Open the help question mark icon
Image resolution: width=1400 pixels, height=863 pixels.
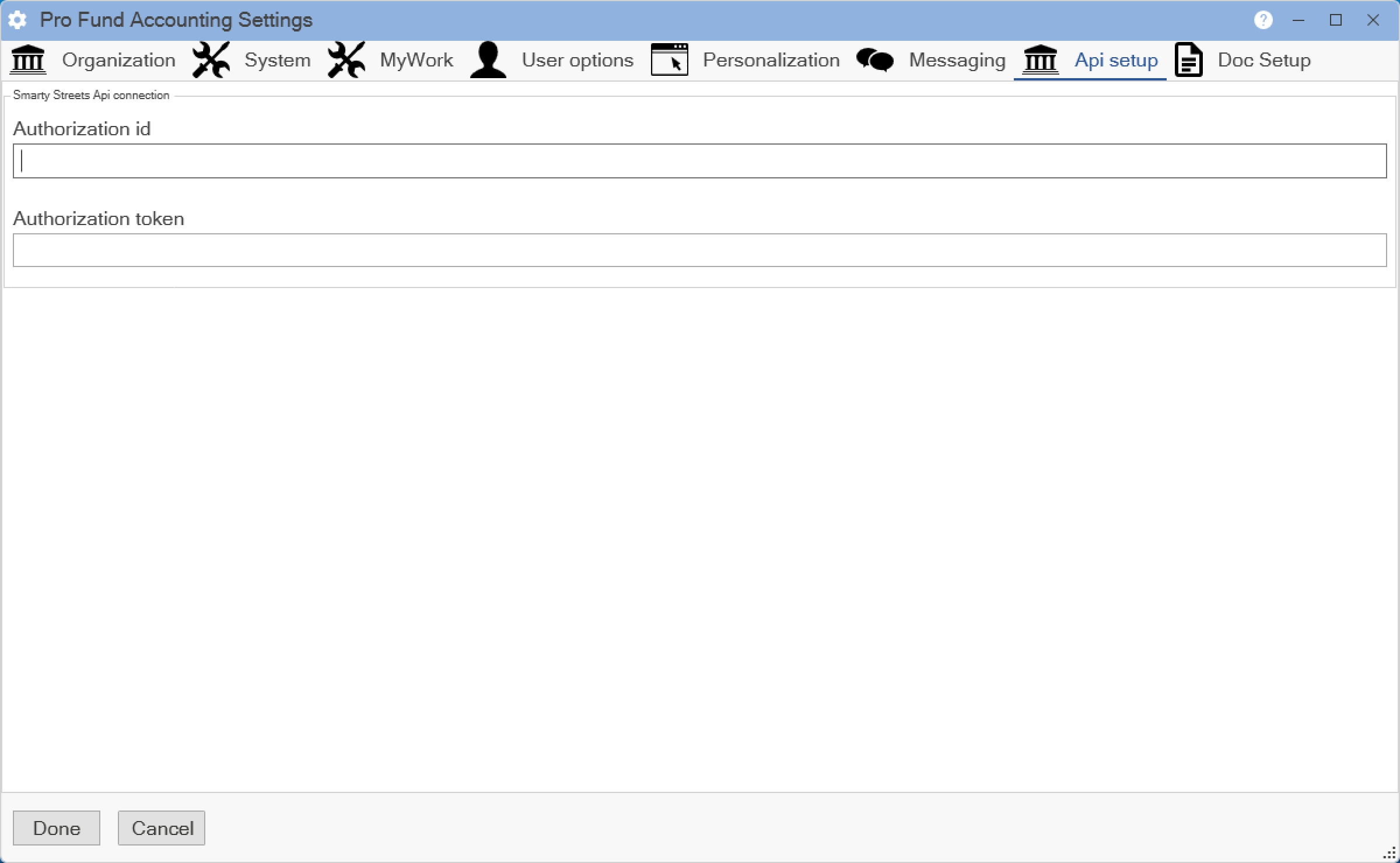point(1263,20)
